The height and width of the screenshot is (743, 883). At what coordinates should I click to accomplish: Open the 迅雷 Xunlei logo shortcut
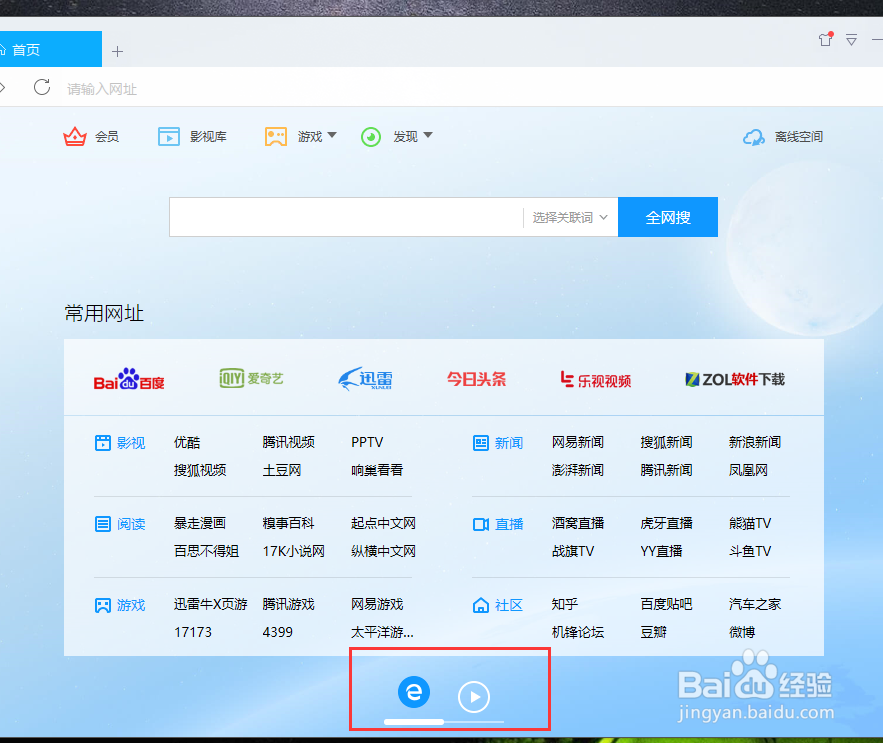365,379
